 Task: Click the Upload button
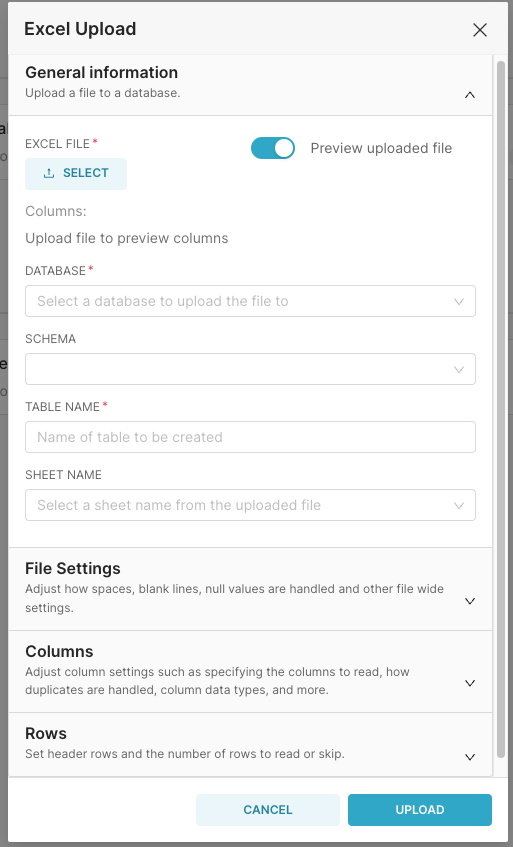point(420,810)
